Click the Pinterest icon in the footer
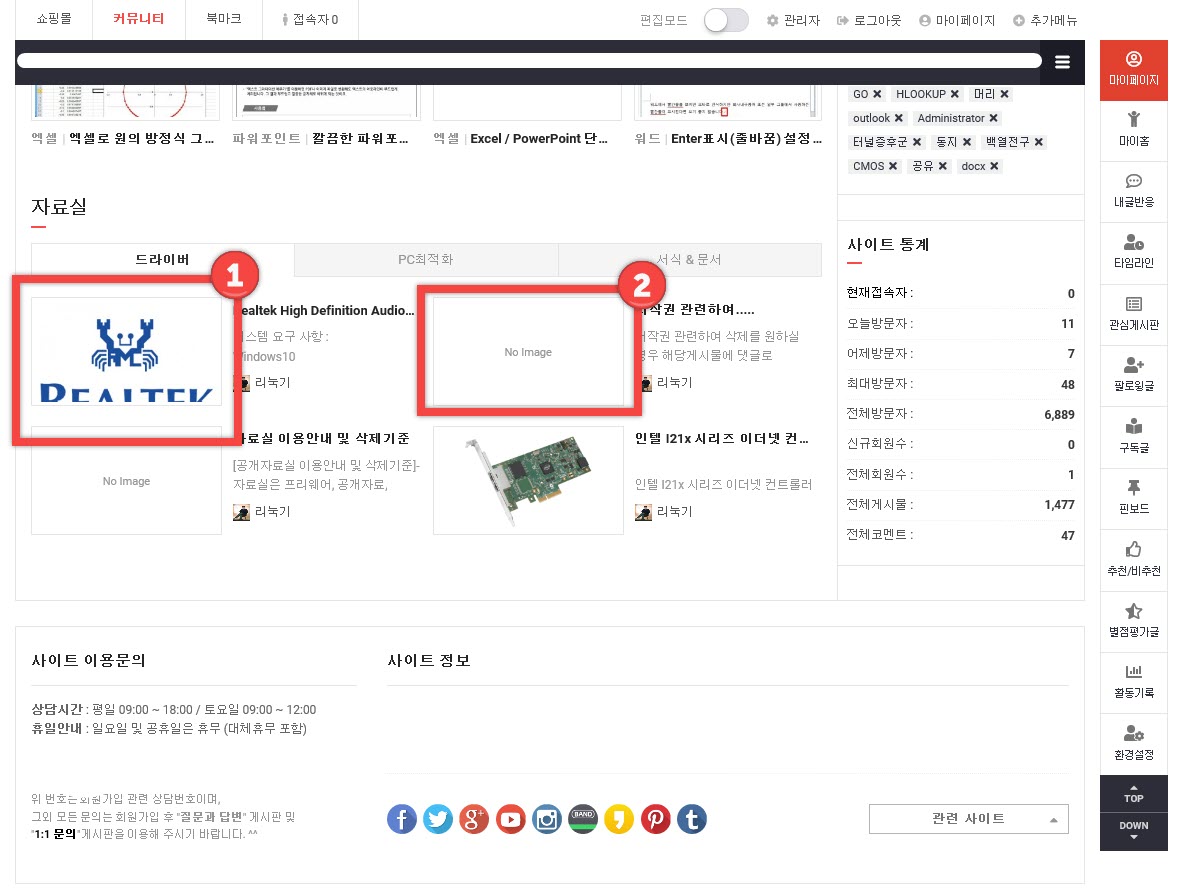Viewport: 1190px width, 890px height. (656, 819)
